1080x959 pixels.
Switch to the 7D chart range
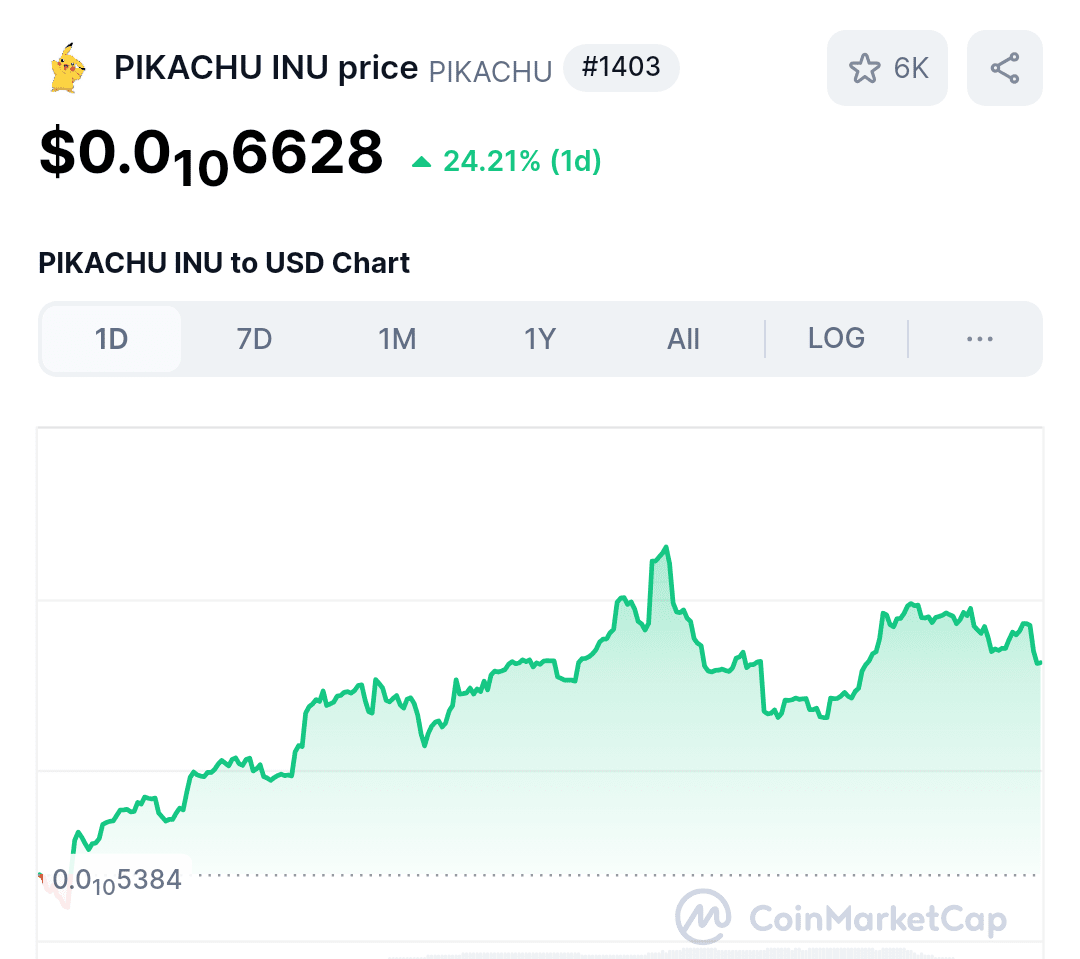[254, 339]
